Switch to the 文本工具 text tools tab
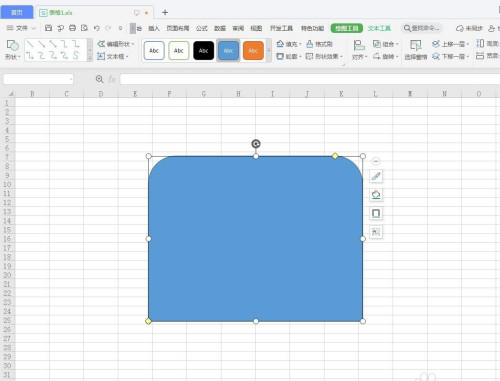Viewport: 500px width, 381px height. point(379,28)
